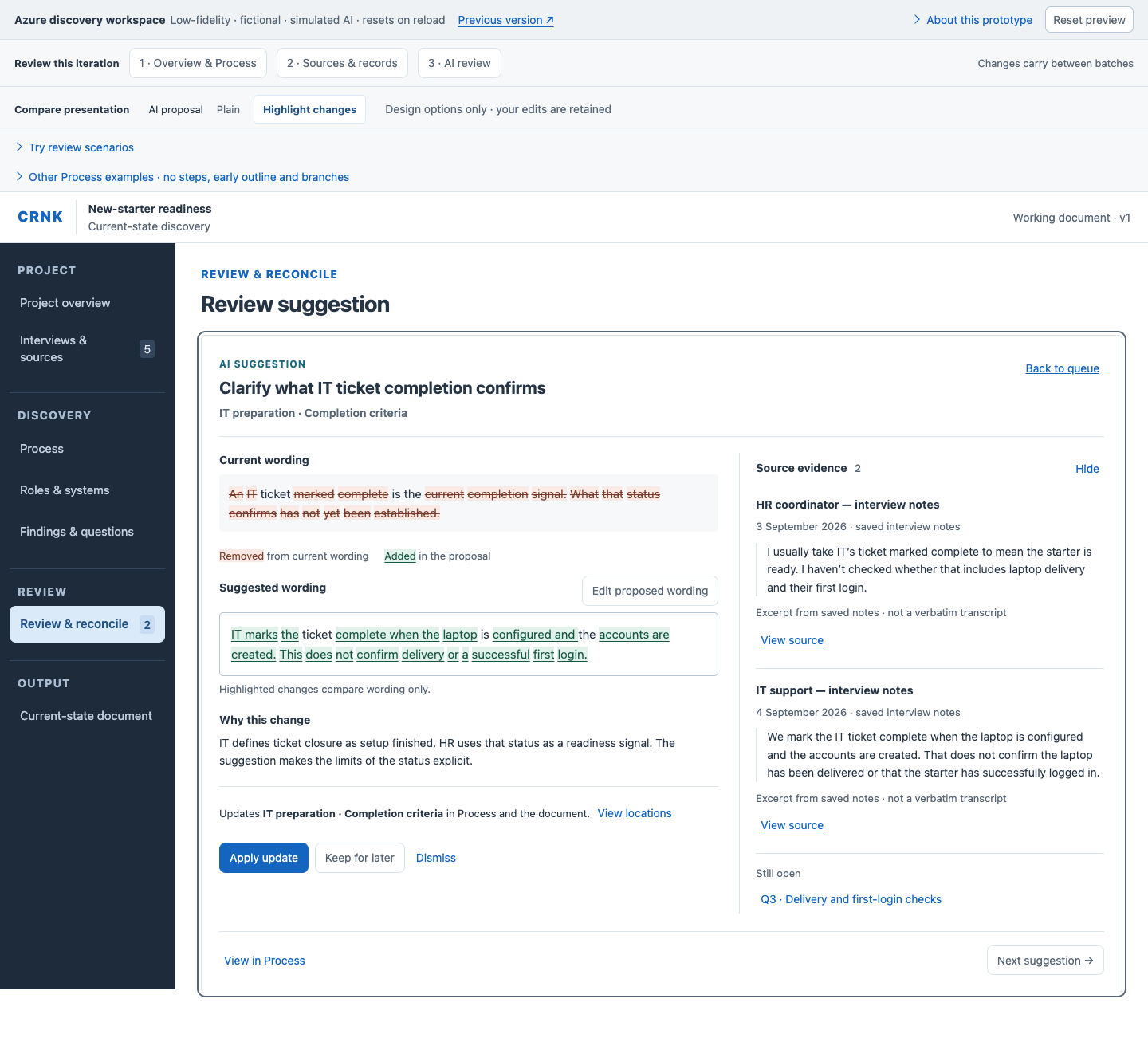This screenshot has height=1038, width=1148.
Task: Open step 3 AI review
Action: (459, 63)
